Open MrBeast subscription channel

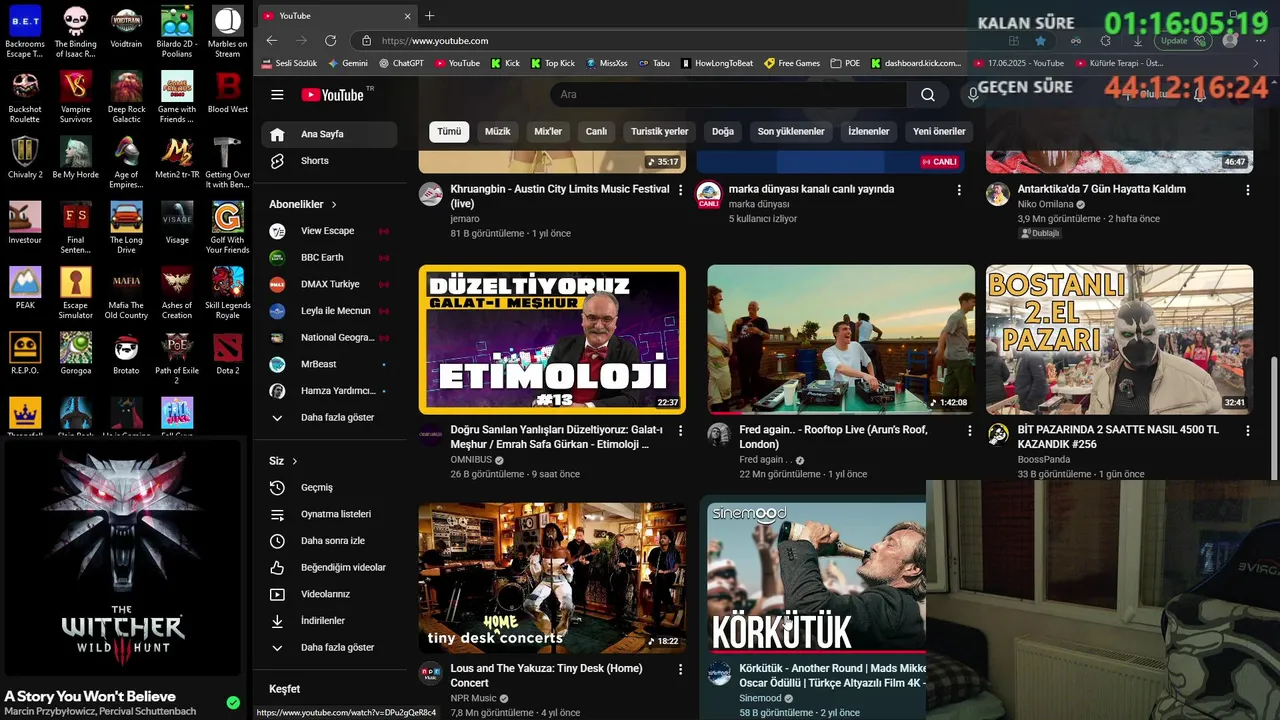(x=329, y=365)
